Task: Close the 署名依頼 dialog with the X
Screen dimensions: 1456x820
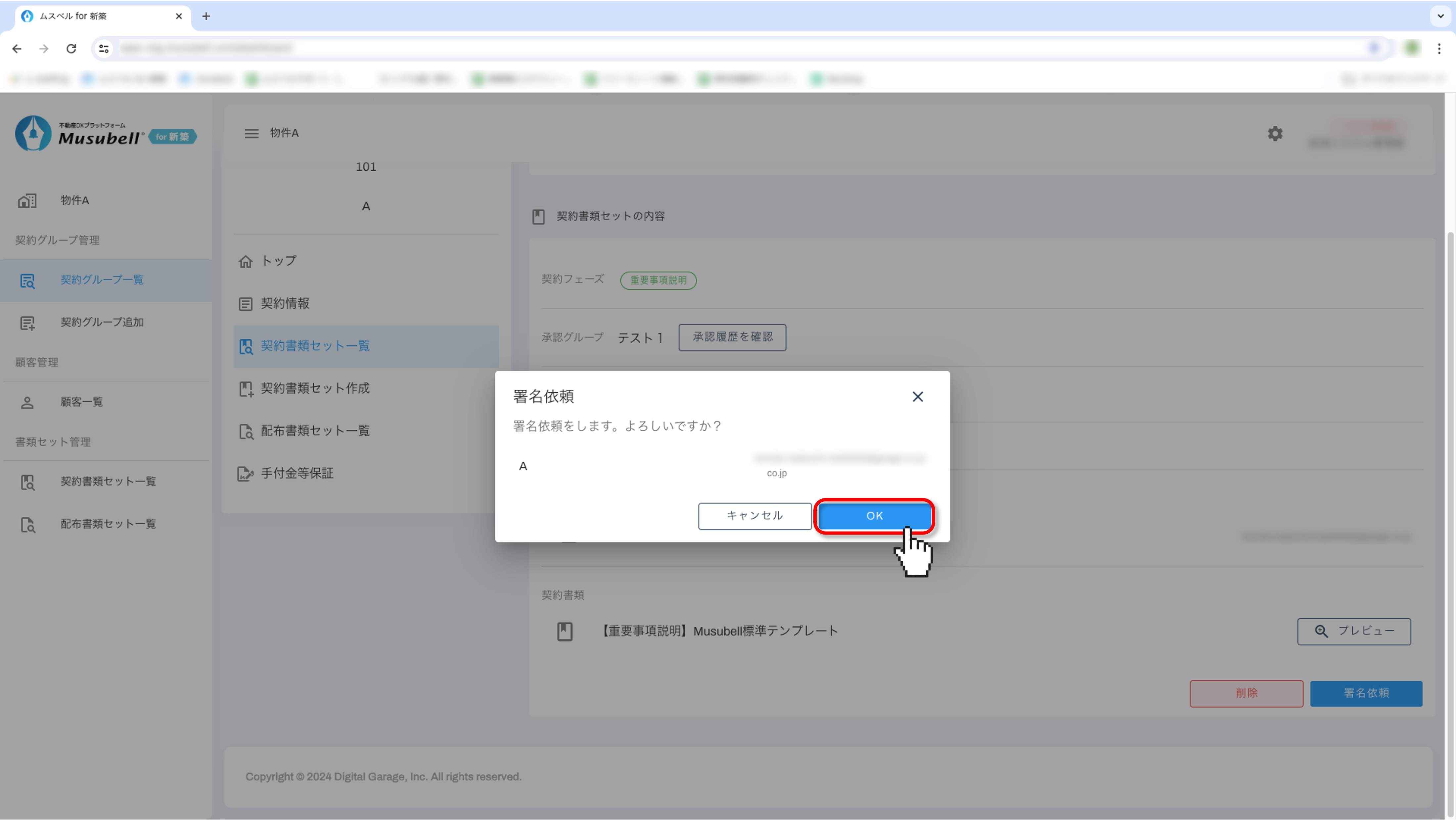Action: tap(917, 397)
